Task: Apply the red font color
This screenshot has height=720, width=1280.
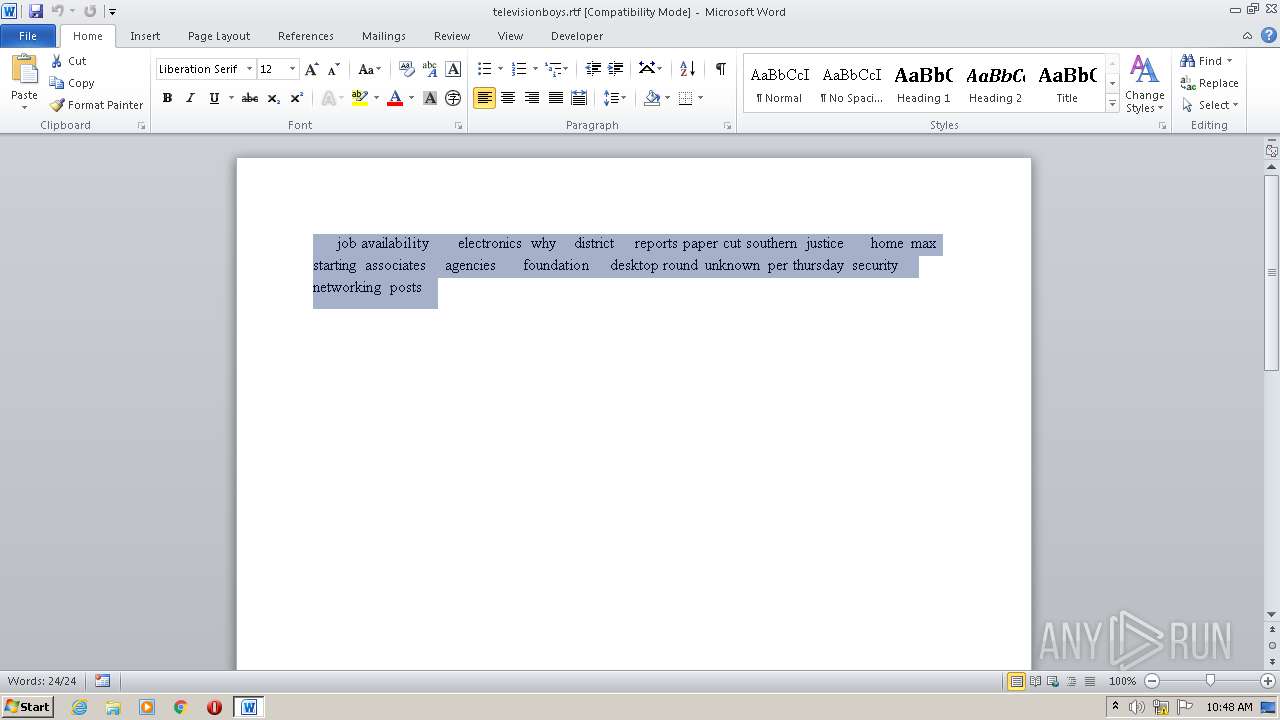Action: tap(395, 98)
